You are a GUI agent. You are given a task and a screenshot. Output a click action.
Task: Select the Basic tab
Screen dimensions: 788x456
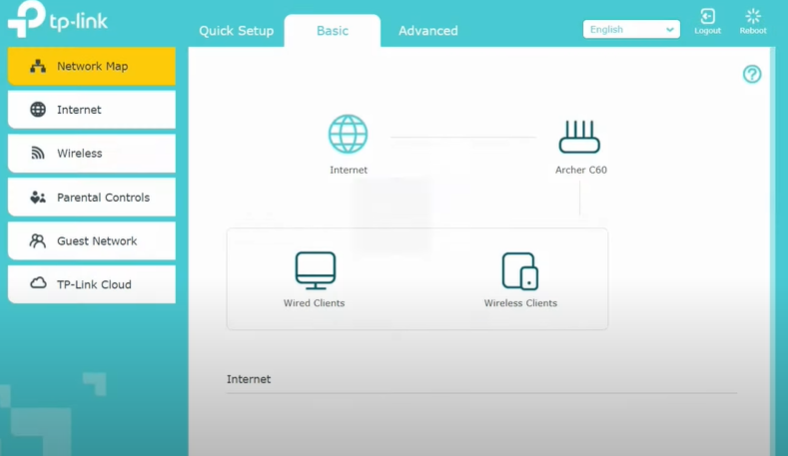click(332, 31)
